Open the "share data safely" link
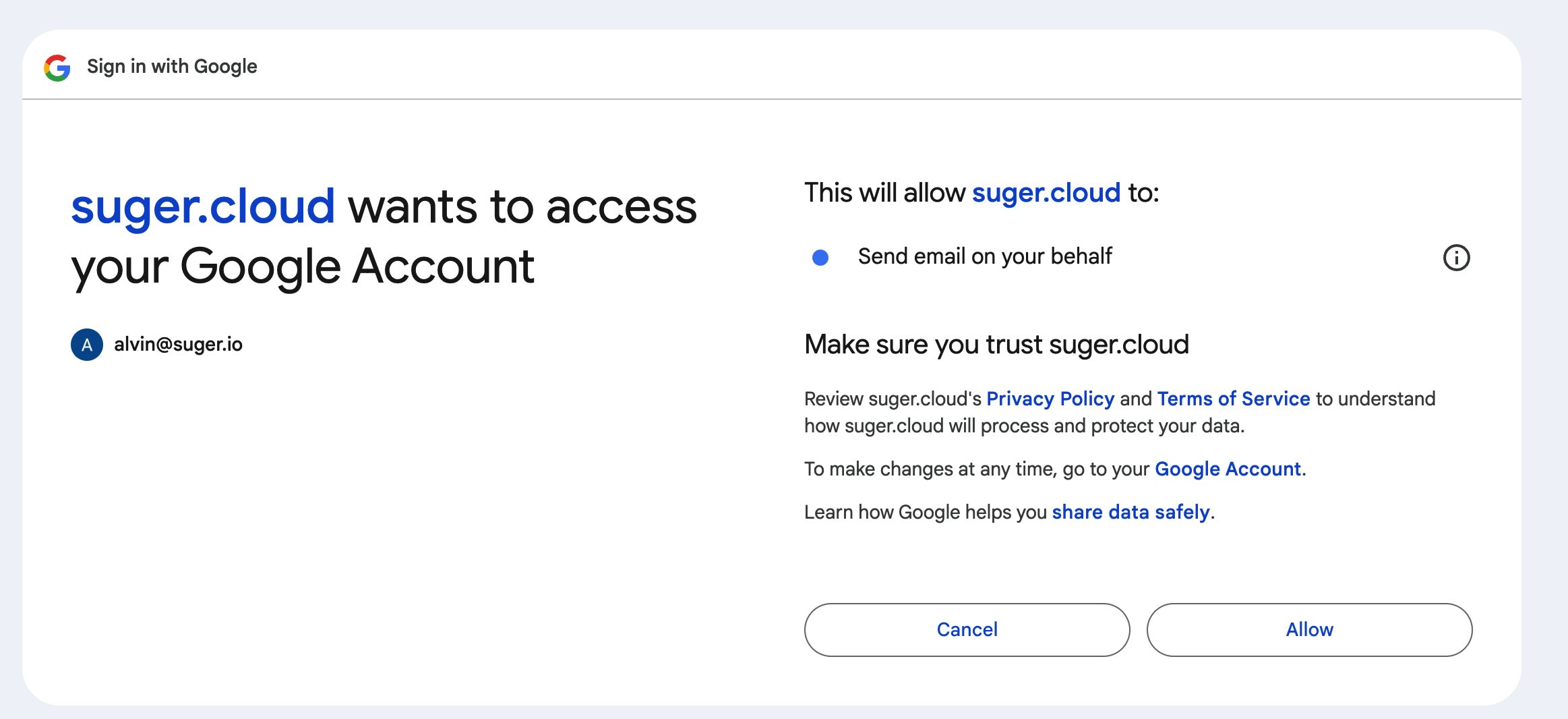The image size is (1568, 719). (1130, 512)
